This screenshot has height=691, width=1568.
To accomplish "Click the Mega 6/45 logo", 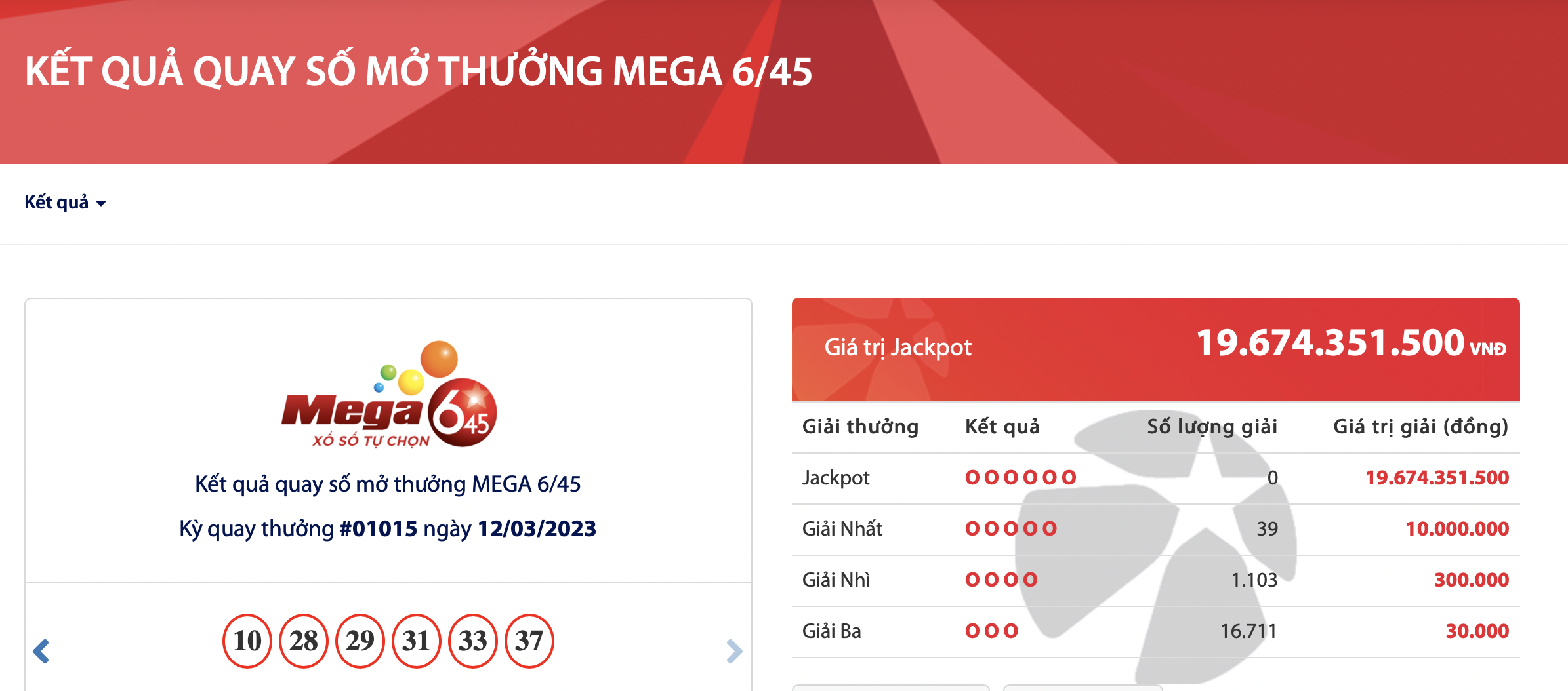I will (x=388, y=395).
